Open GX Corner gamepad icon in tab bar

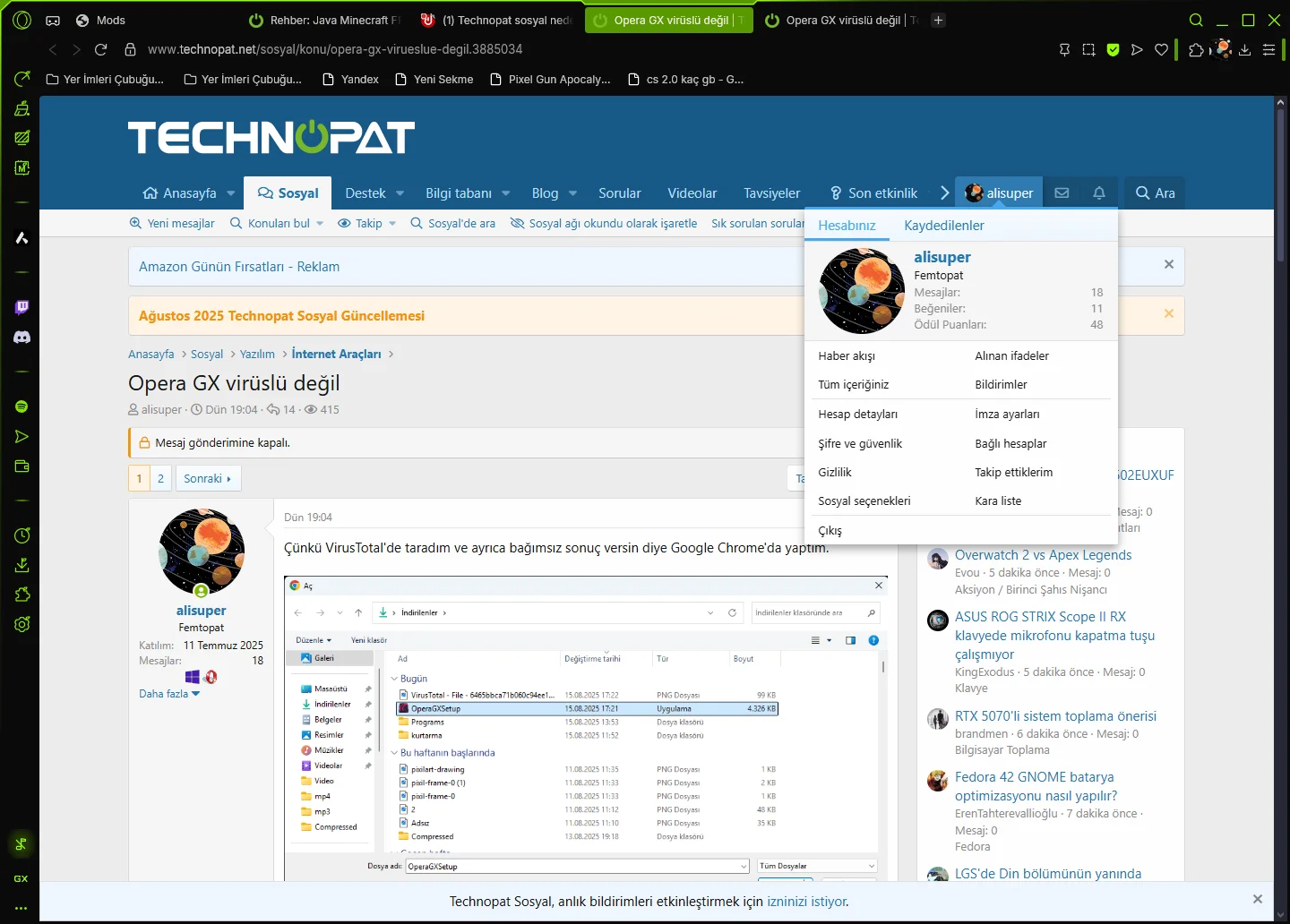click(53, 20)
